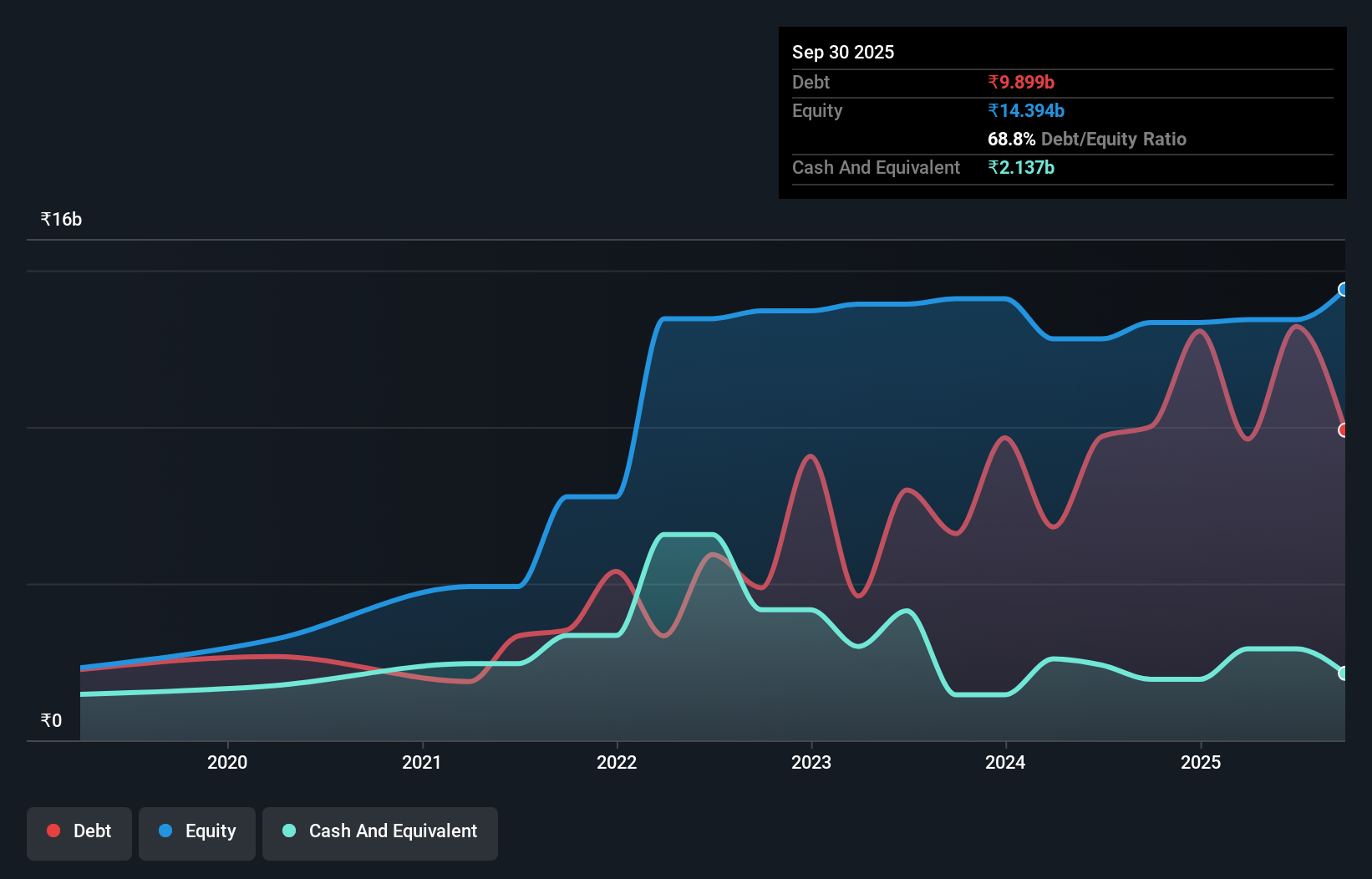
Task: Expand the 68.8% Debt/Equity Ratio row
Action: [1087, 139]
